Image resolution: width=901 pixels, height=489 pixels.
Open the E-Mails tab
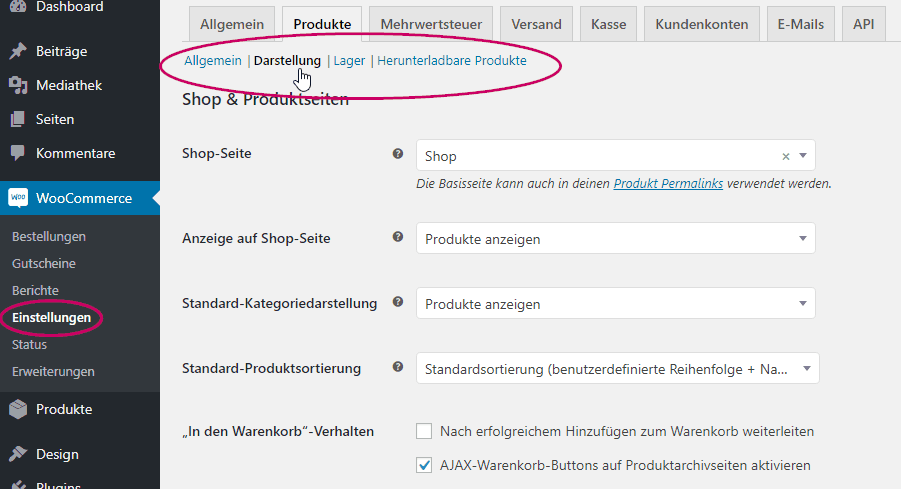[x=800, y=24]
